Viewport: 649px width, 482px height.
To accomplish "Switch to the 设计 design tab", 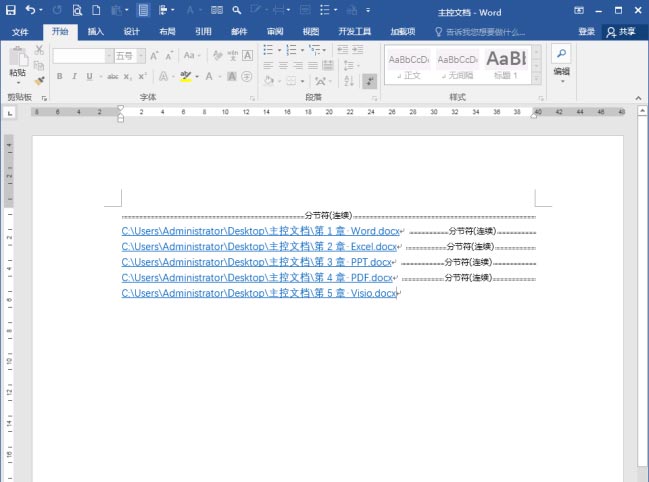I will click(132, 31).
